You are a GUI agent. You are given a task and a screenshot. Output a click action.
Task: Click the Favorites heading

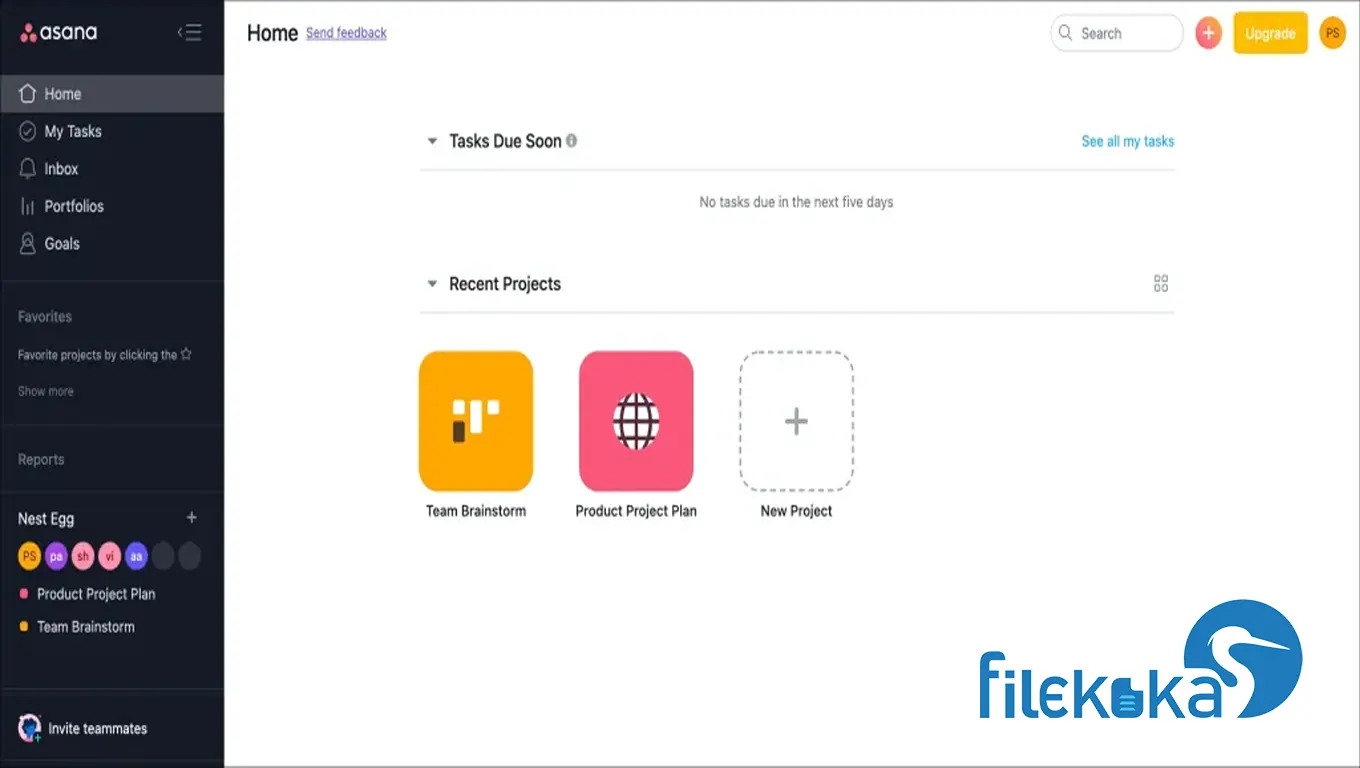45,316
